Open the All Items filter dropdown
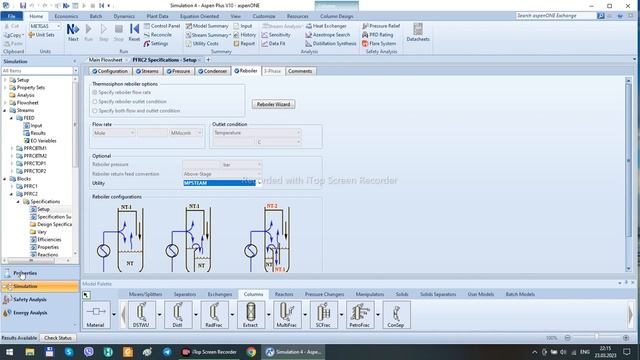The width and height of the screenshot is (640, 360). [76, 71]
